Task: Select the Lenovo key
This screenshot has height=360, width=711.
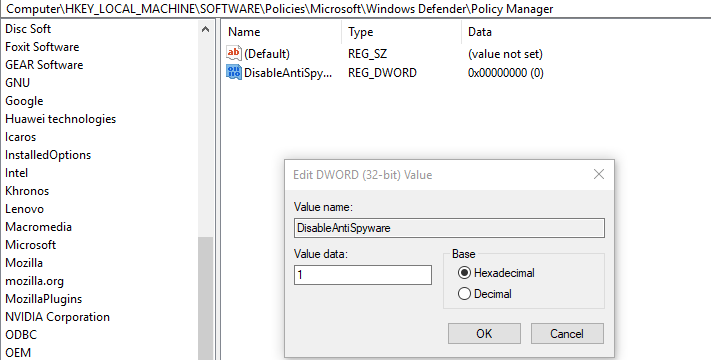Action: [24, 209]
